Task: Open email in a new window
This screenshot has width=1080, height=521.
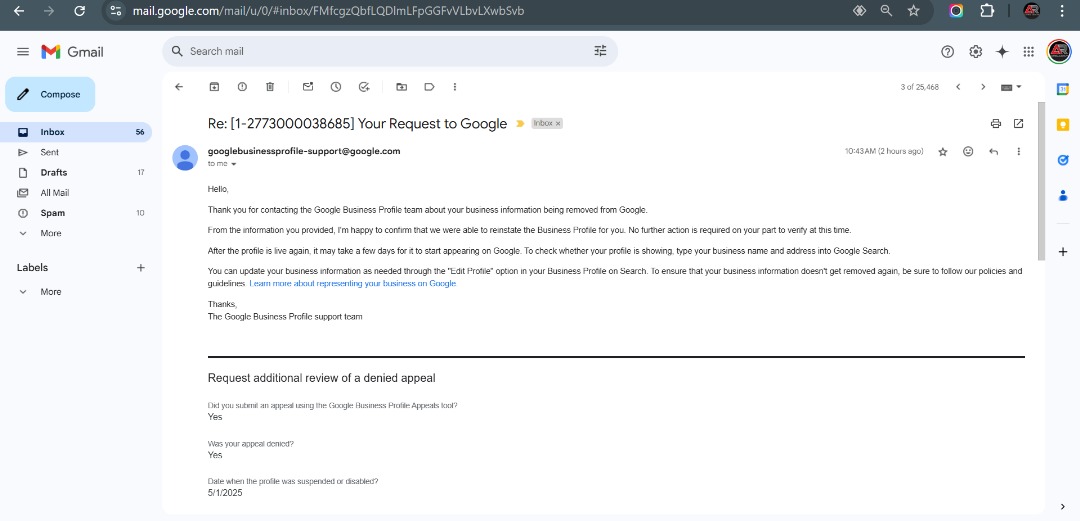Action: 1019,124
